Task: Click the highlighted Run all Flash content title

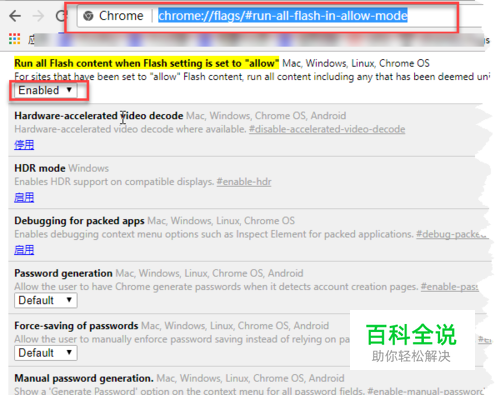Action: pos(147,63)
